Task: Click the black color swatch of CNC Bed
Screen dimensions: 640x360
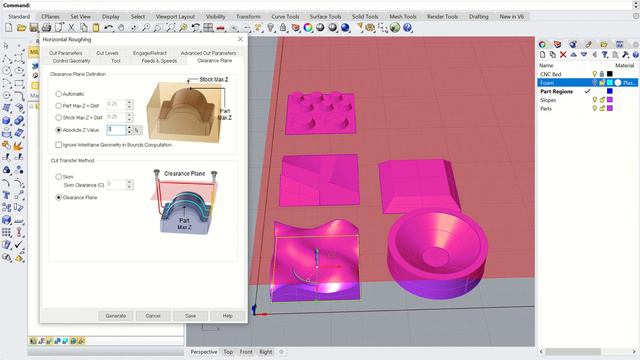Action: tap(610, 74)
